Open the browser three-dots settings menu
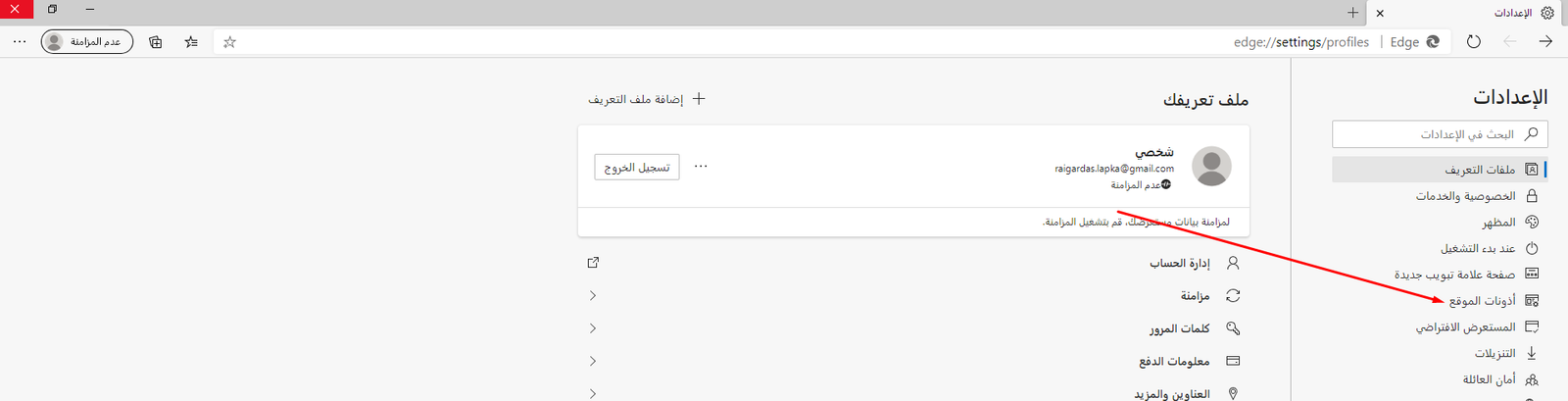 (x=20, y=42)
